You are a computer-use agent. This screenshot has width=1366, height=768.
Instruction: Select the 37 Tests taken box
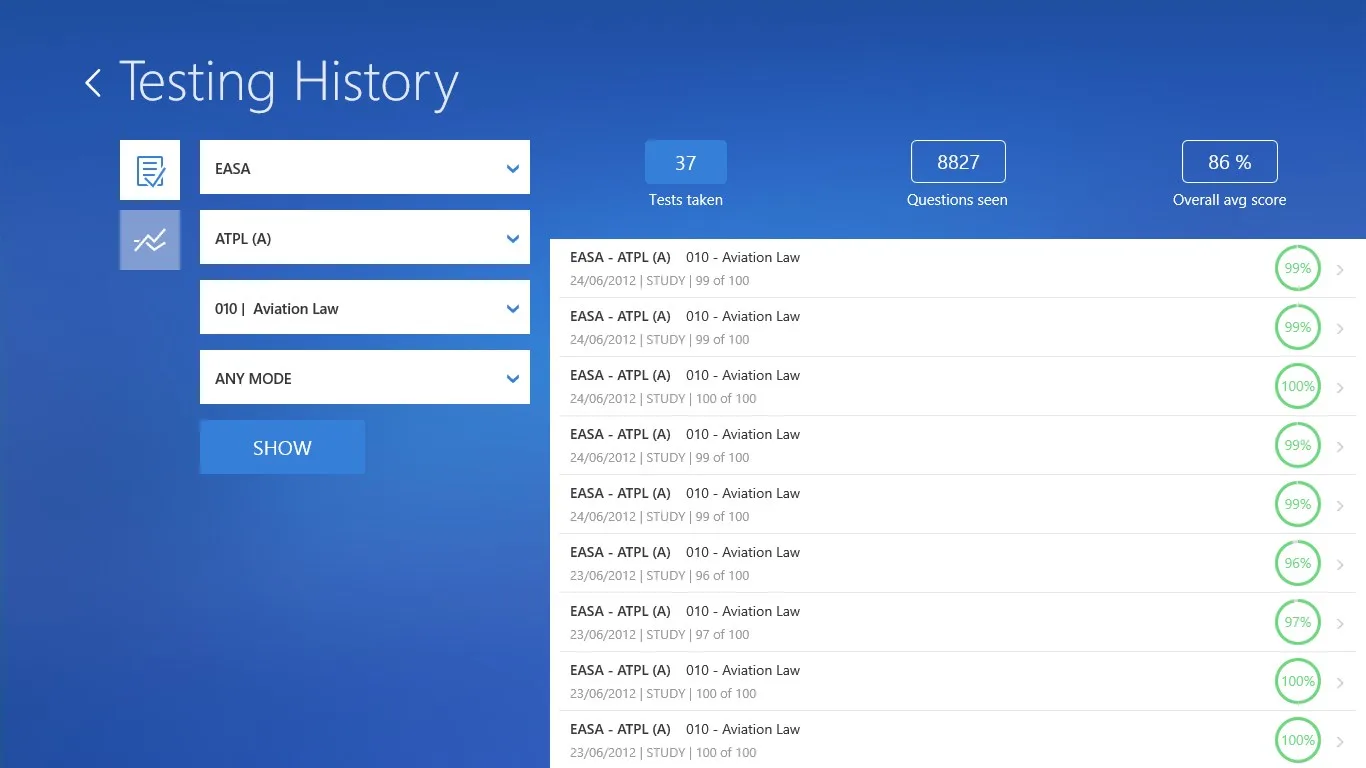click(x=686, y=162)
